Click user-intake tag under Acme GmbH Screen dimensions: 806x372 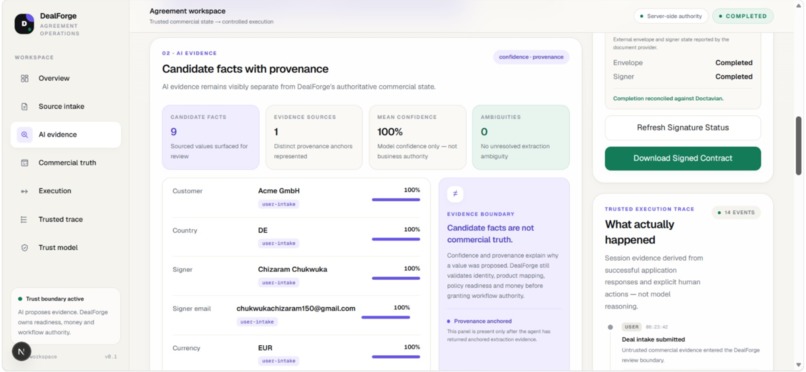(279, 204)
